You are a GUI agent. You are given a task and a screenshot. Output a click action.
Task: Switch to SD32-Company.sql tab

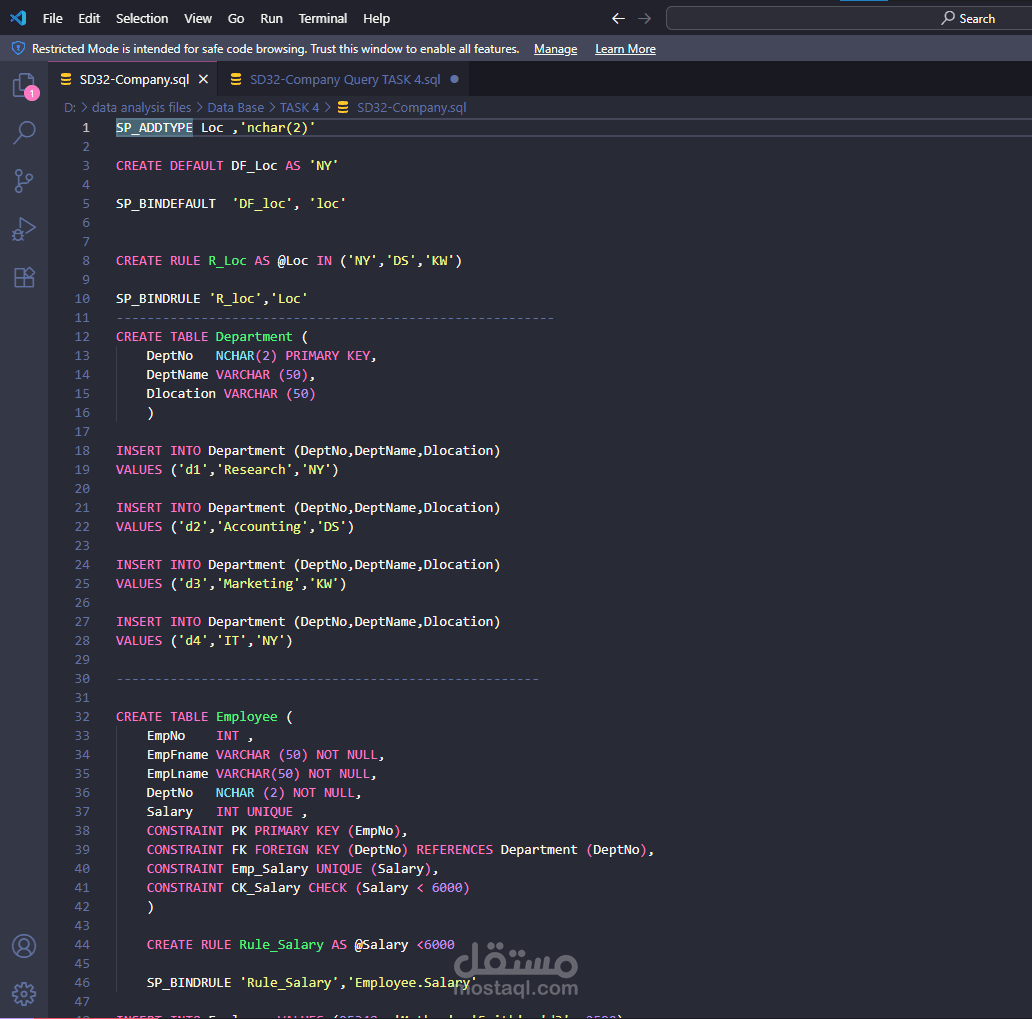[134, 79]
